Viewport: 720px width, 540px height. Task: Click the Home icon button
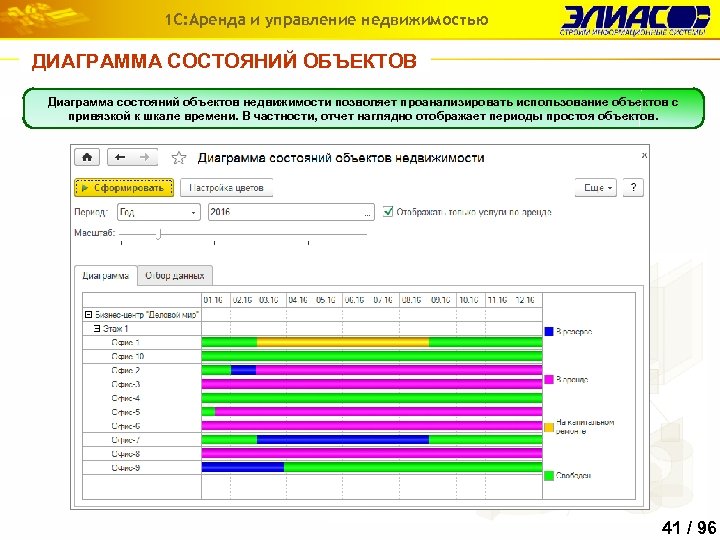click(x=87, y=158)
